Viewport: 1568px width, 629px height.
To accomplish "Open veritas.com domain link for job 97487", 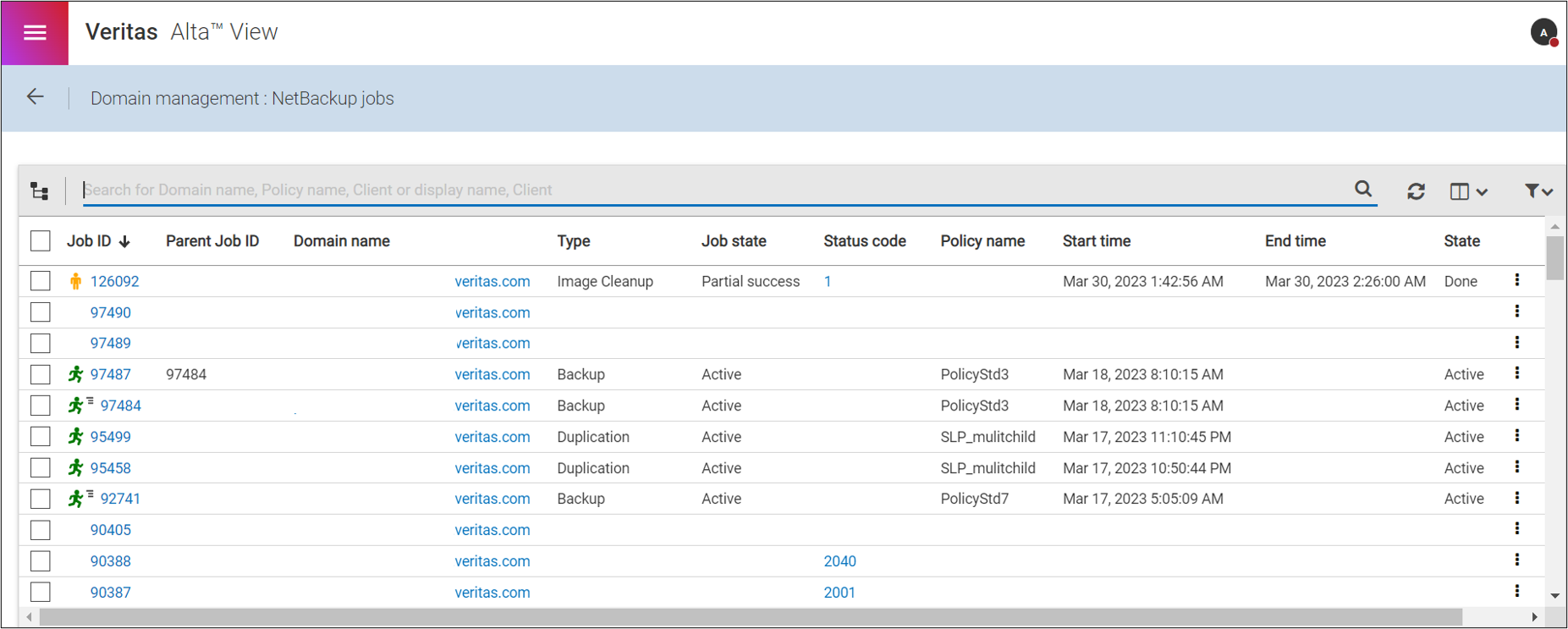I will [492, 374].
